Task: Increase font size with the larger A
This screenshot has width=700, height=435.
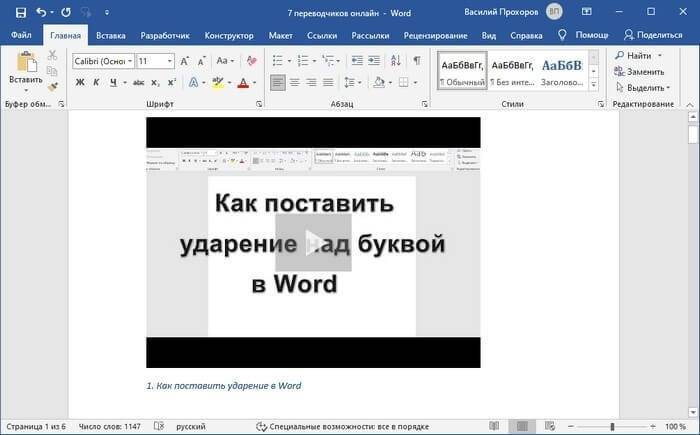Action: click(x=184, y=61)
